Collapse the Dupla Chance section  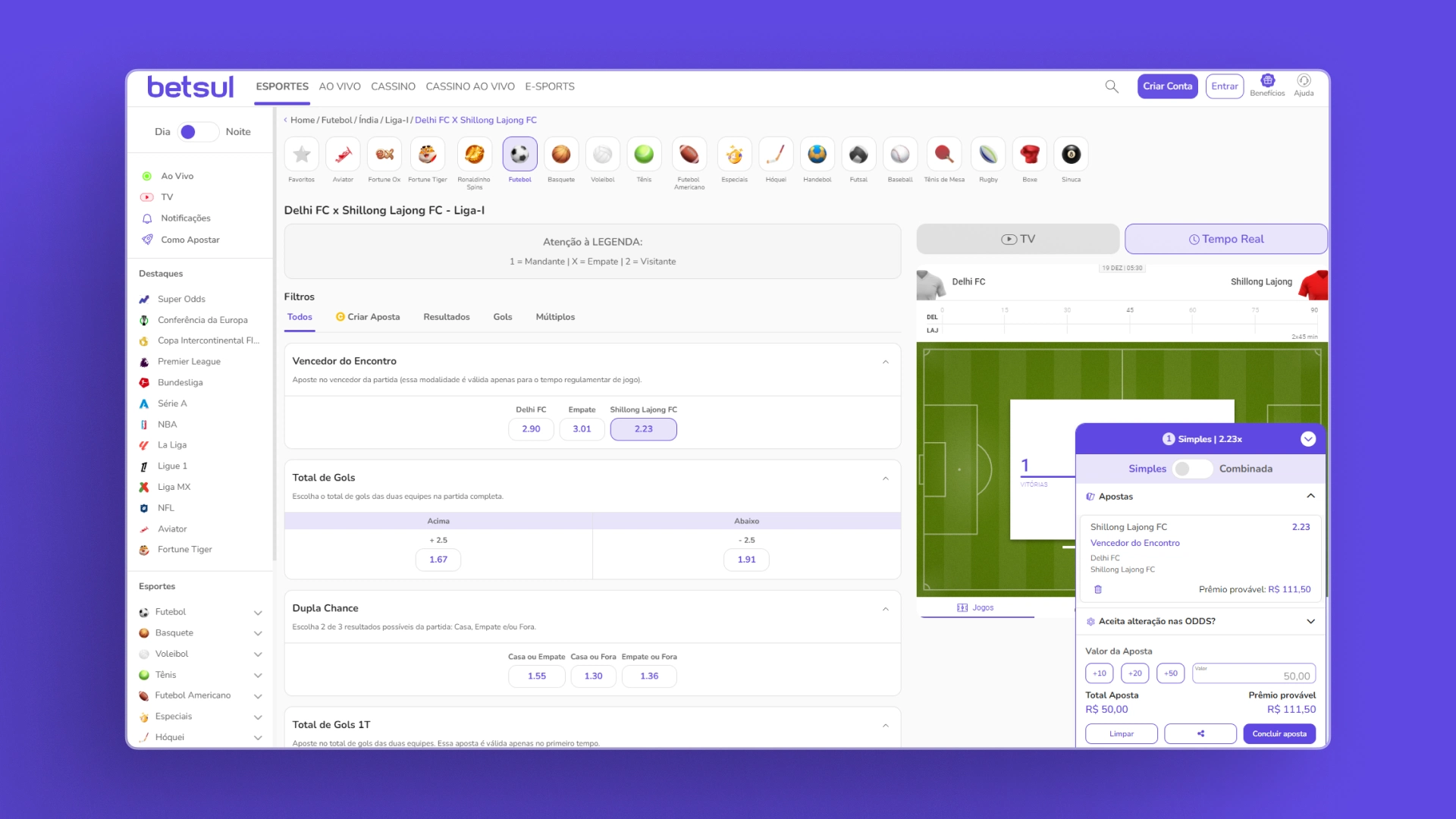(885, 609)
